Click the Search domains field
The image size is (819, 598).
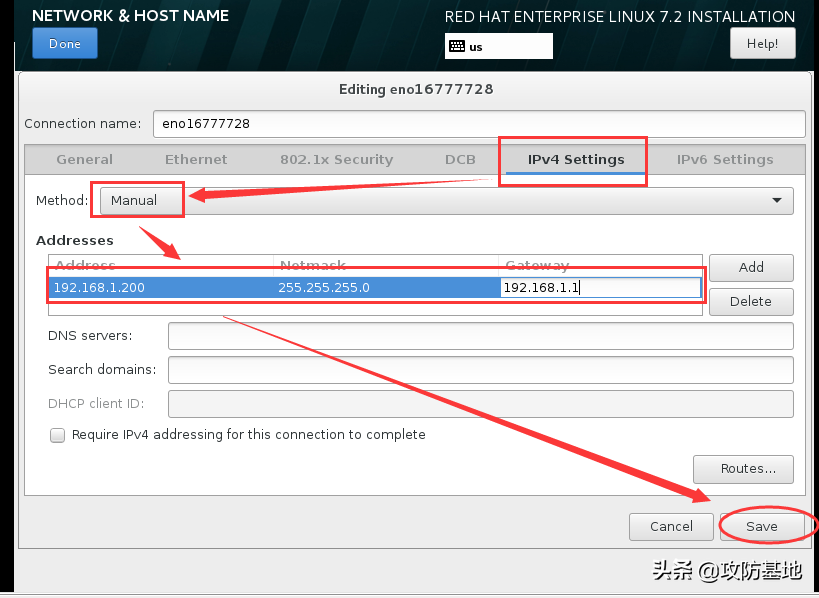click(480, 370)
